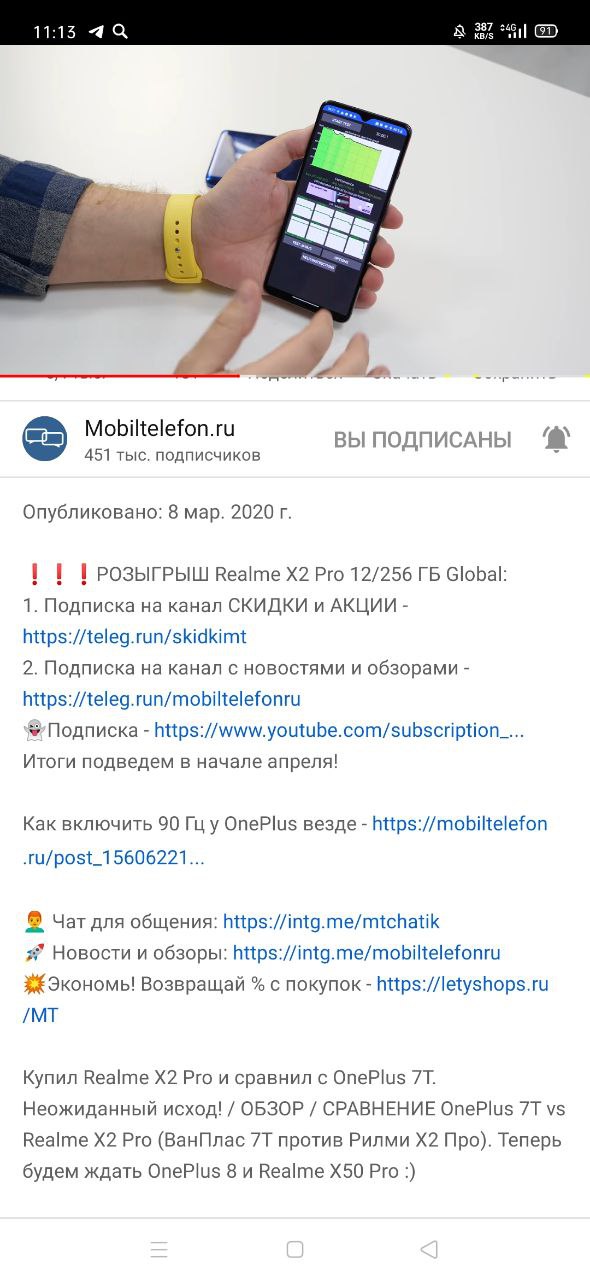Tap the muted notifications bell status icon
This screenshot has width=590, height=1280.
[x=459, y=31]
